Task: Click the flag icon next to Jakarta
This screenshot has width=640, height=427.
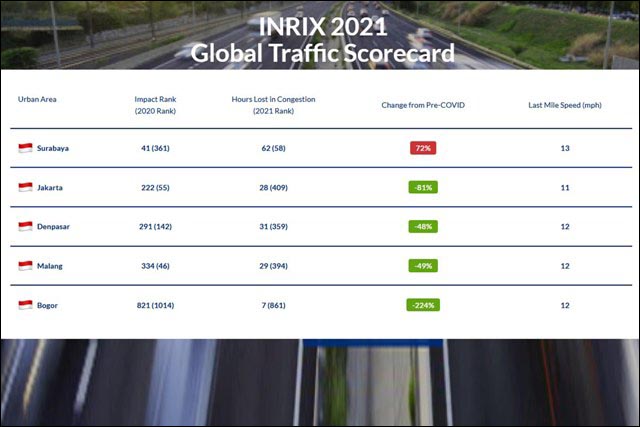Action: coord(25,187)
